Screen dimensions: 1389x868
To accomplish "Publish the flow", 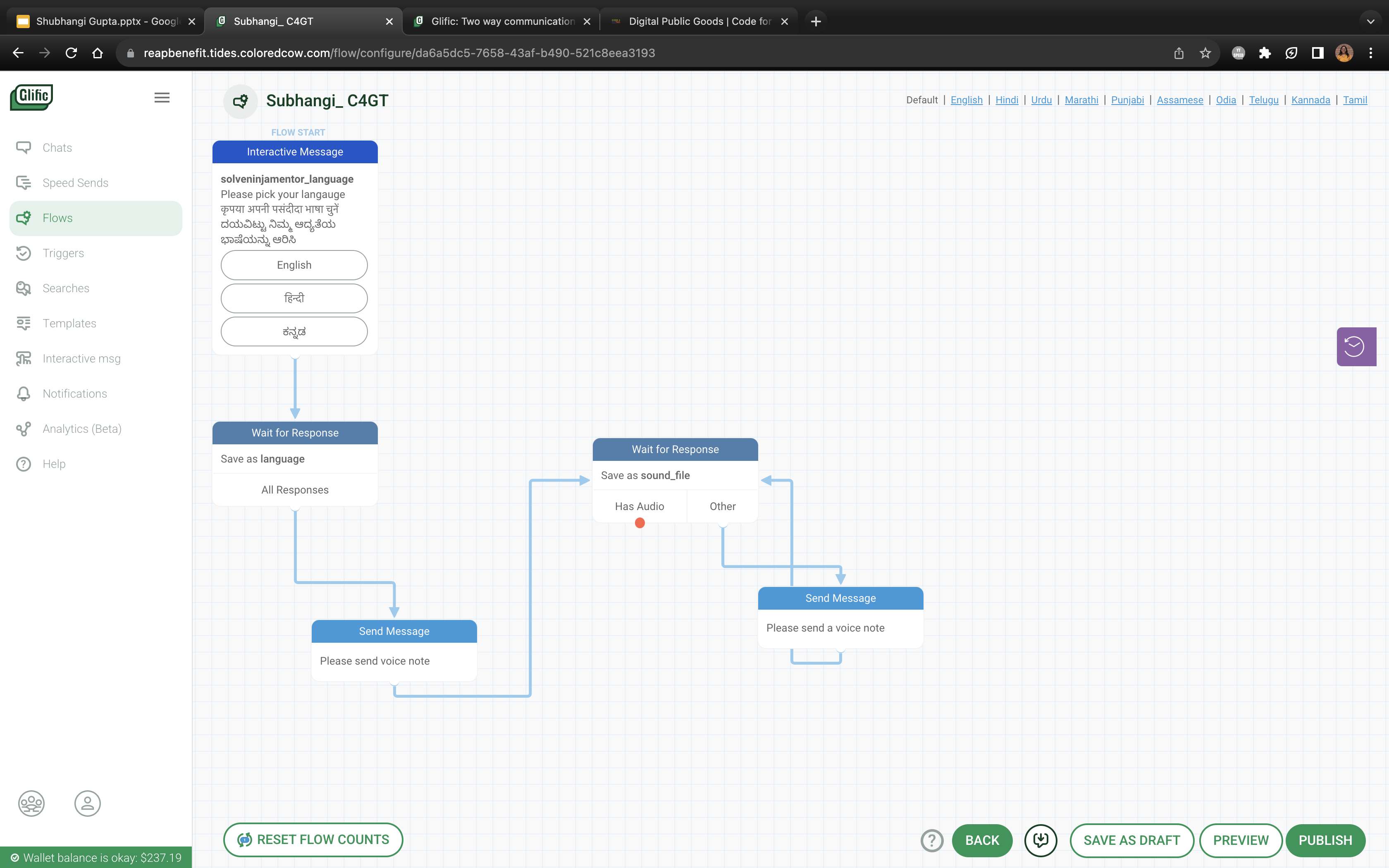I will [x=1326, y=839].
